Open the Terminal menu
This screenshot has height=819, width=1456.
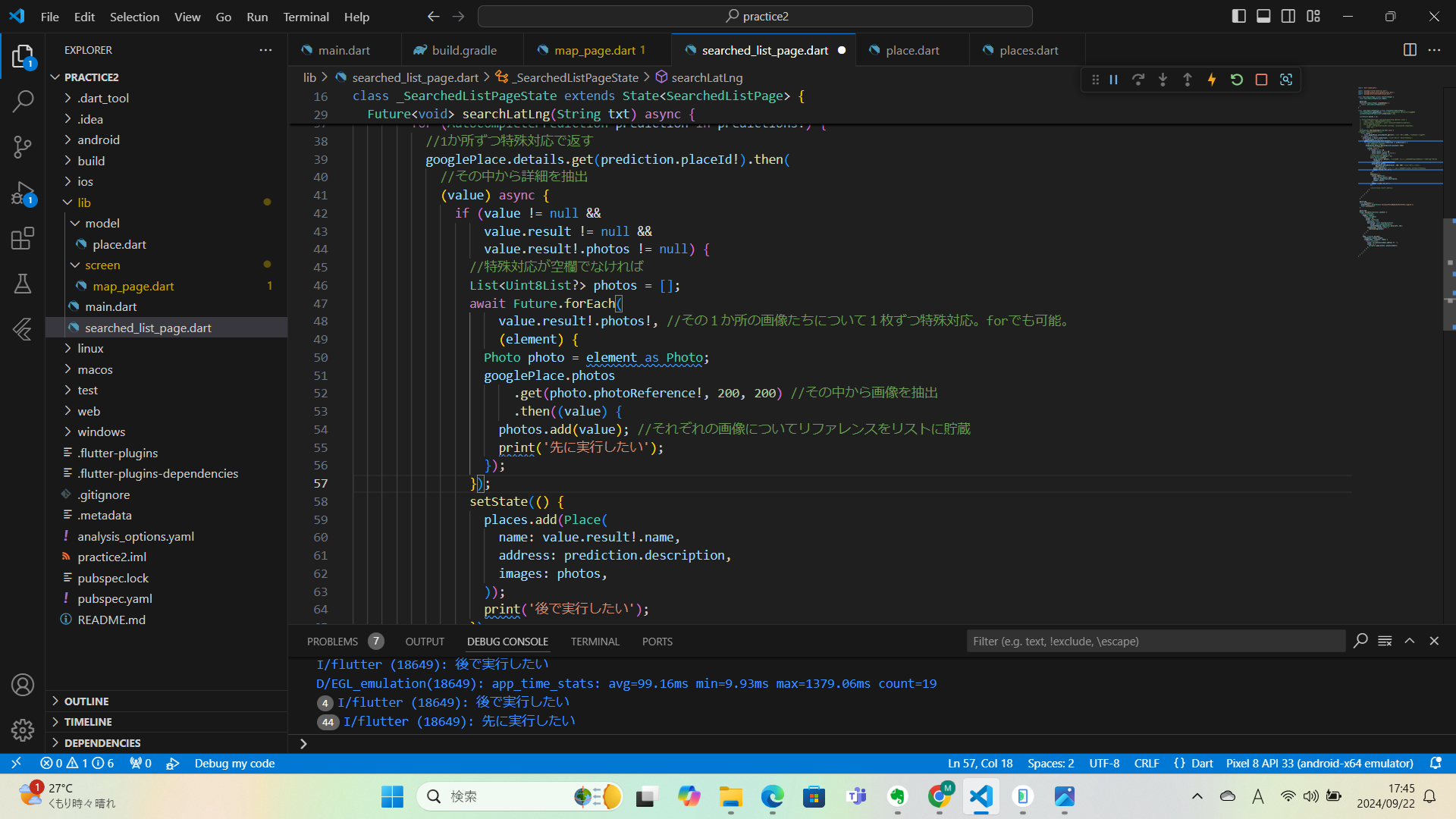pos(306,17)
